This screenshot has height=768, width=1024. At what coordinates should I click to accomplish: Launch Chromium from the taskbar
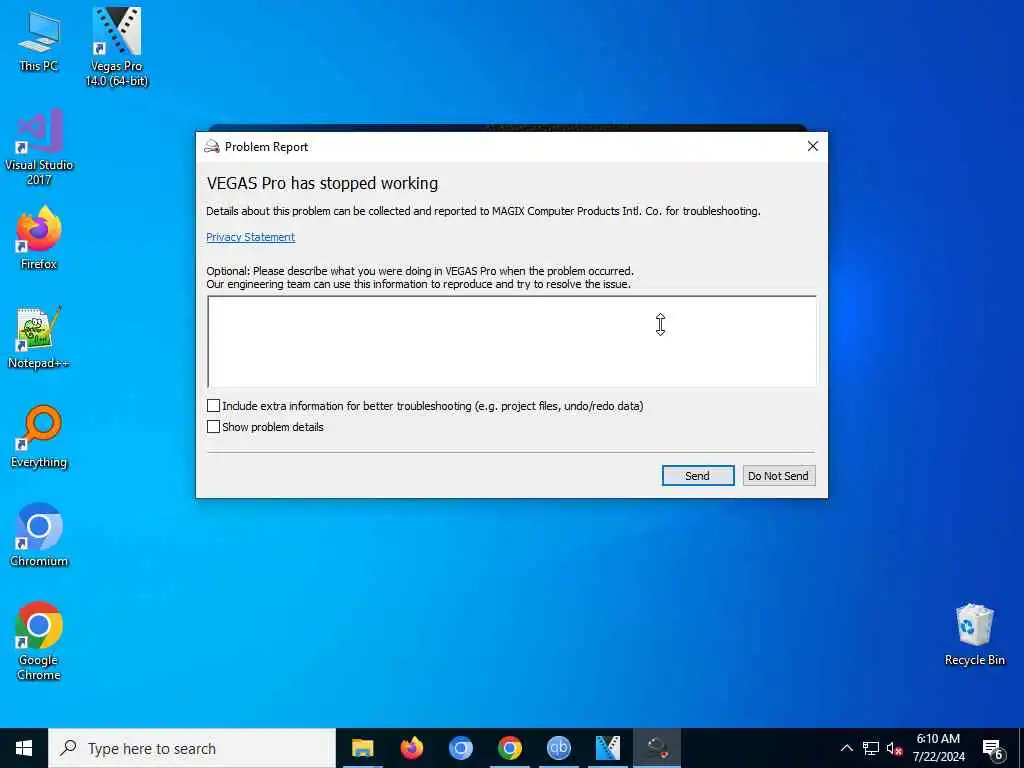(460, 748)
